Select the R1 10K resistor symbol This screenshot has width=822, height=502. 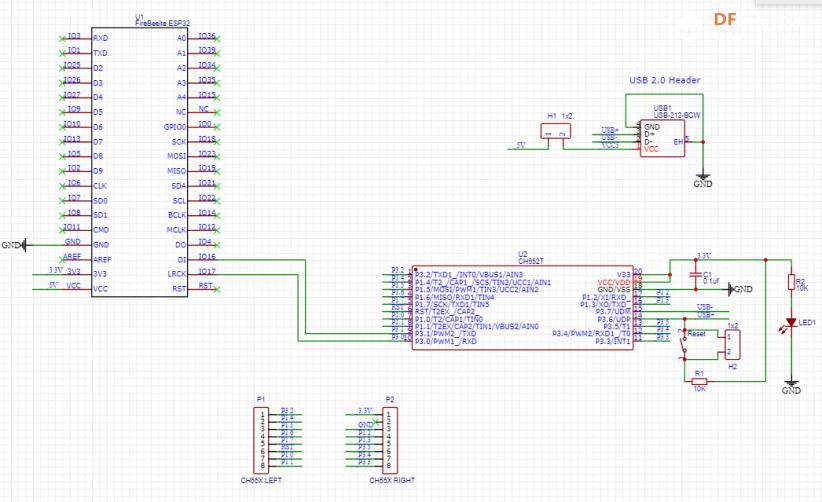coord(699,381)
